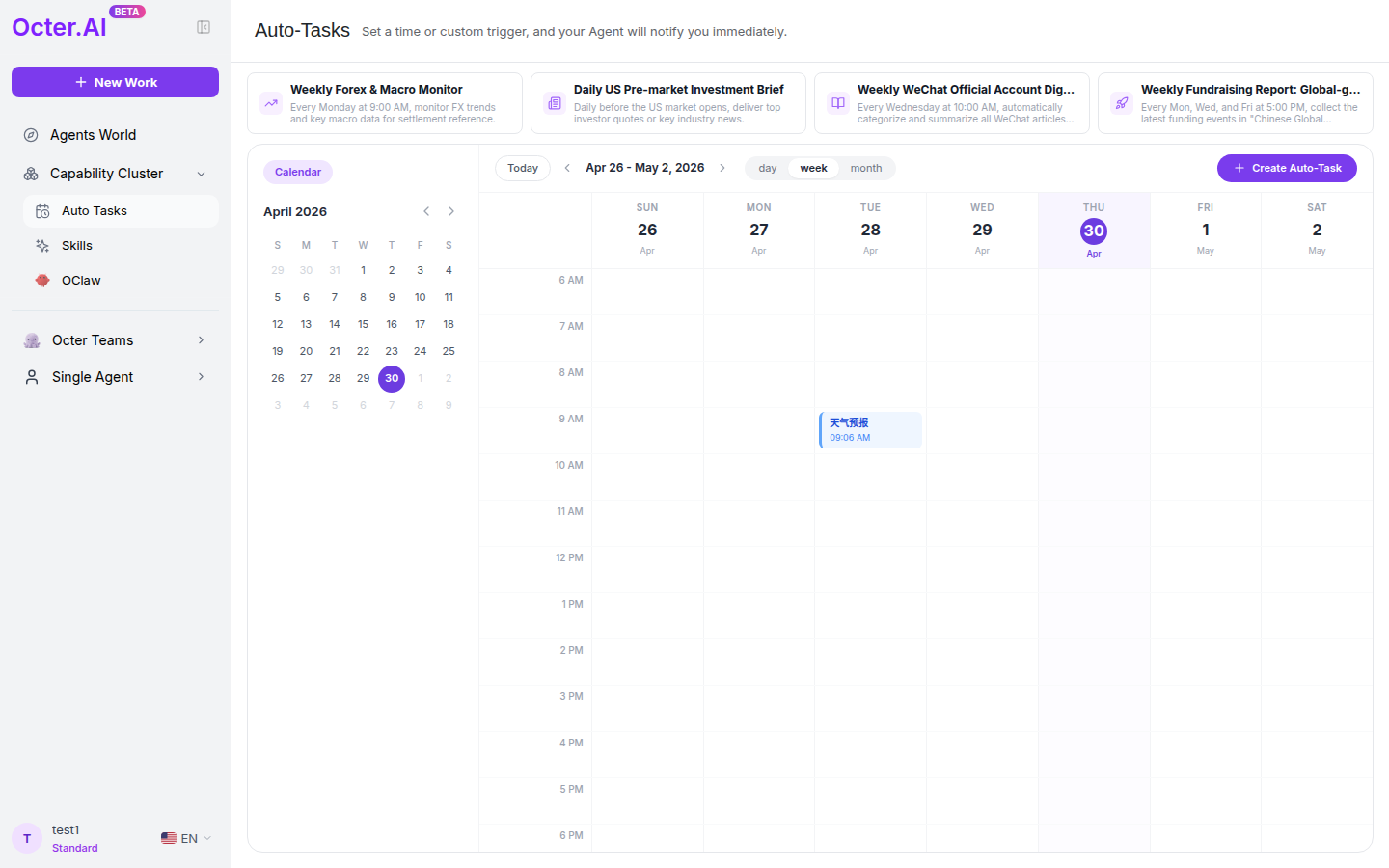Click Create Auto-Task button
This screenshot has height=868, width=1389.
click(x=1287, y=168)
